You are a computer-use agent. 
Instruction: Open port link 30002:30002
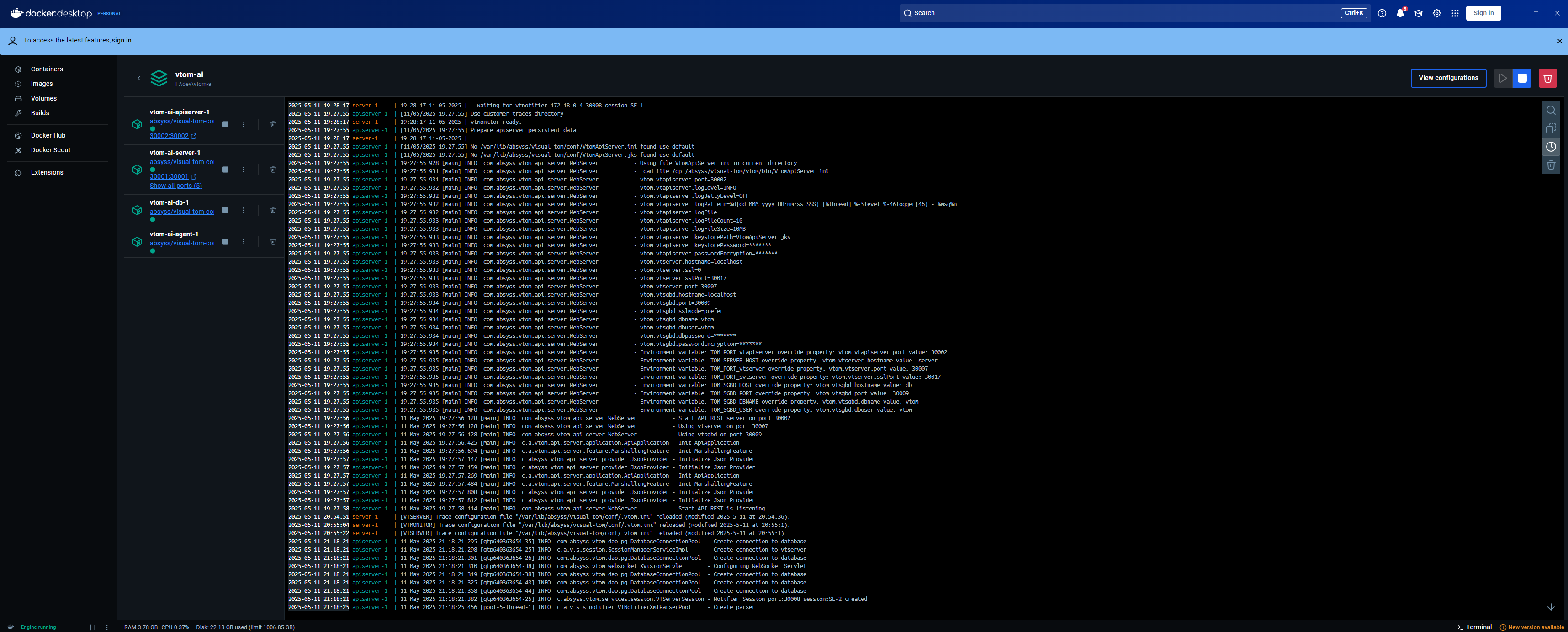click(x=173, y=136)
